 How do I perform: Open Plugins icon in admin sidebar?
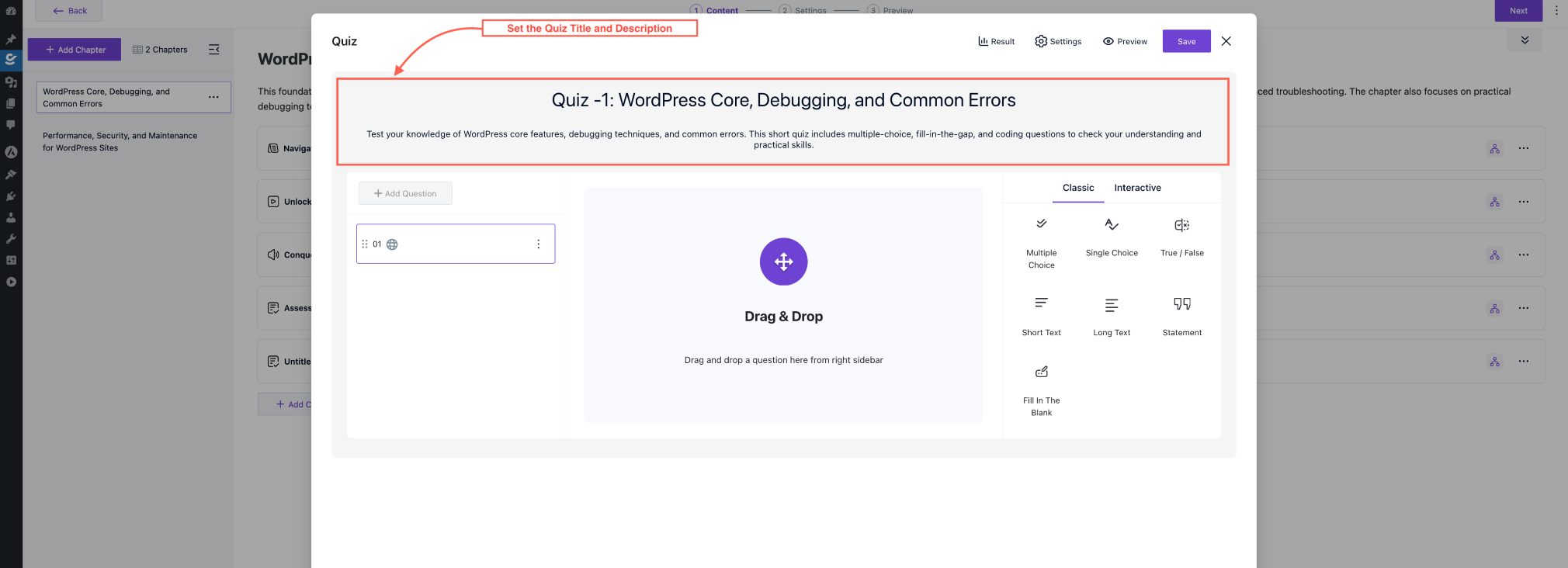pos(11,196)
